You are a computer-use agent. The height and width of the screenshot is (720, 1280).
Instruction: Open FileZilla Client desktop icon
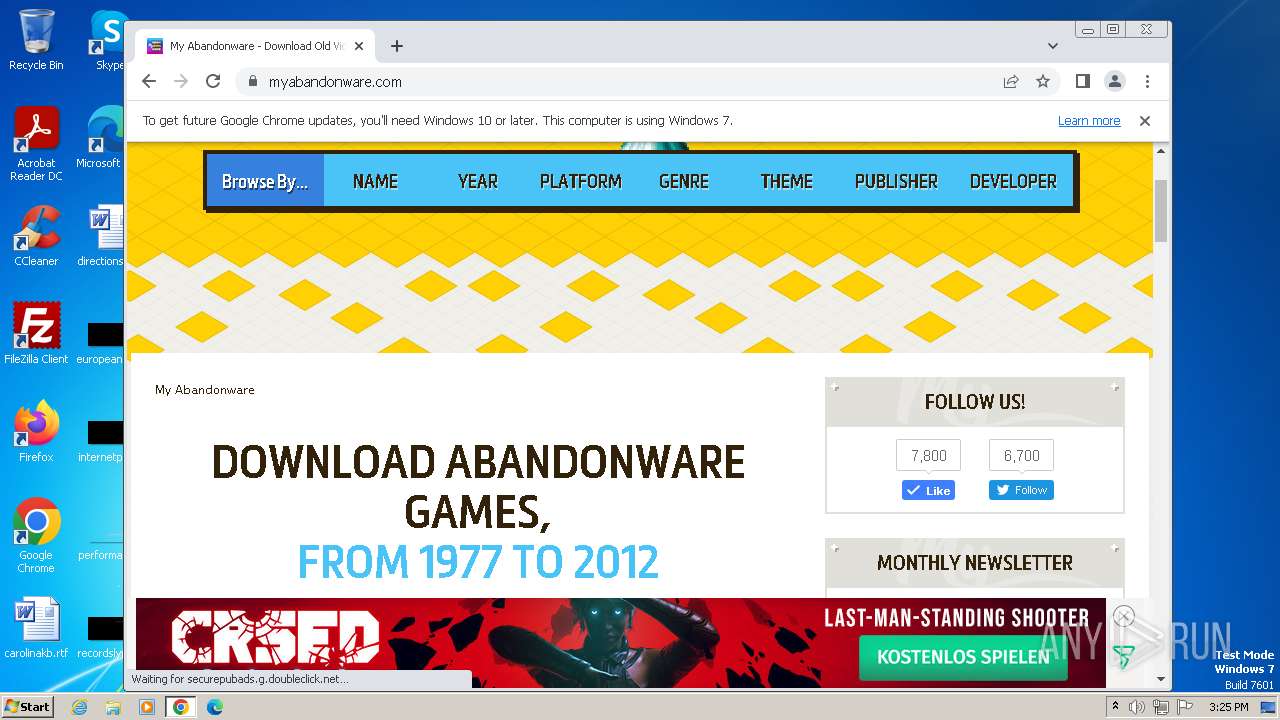[36, 334]
